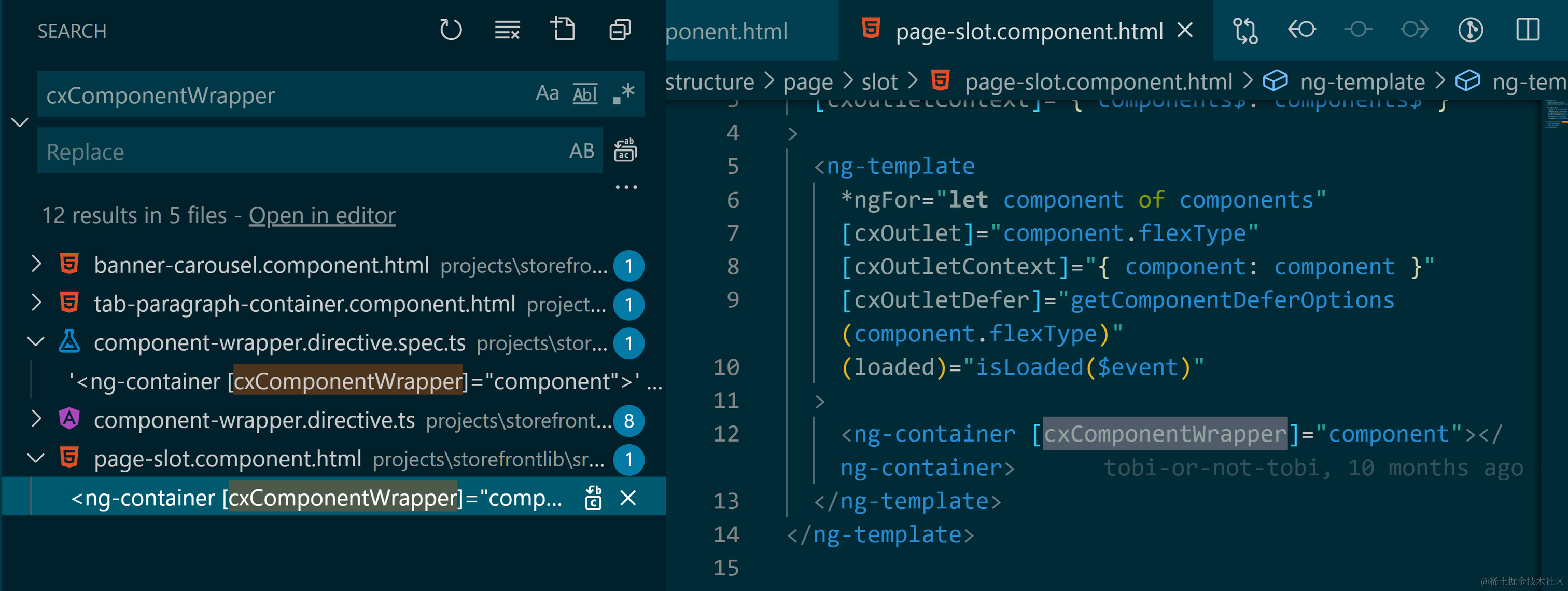Image resolution: width=1568 pixels, height=591 pixels.
Task: Toggle the Match Whole Word option
Action: point(584,94)
